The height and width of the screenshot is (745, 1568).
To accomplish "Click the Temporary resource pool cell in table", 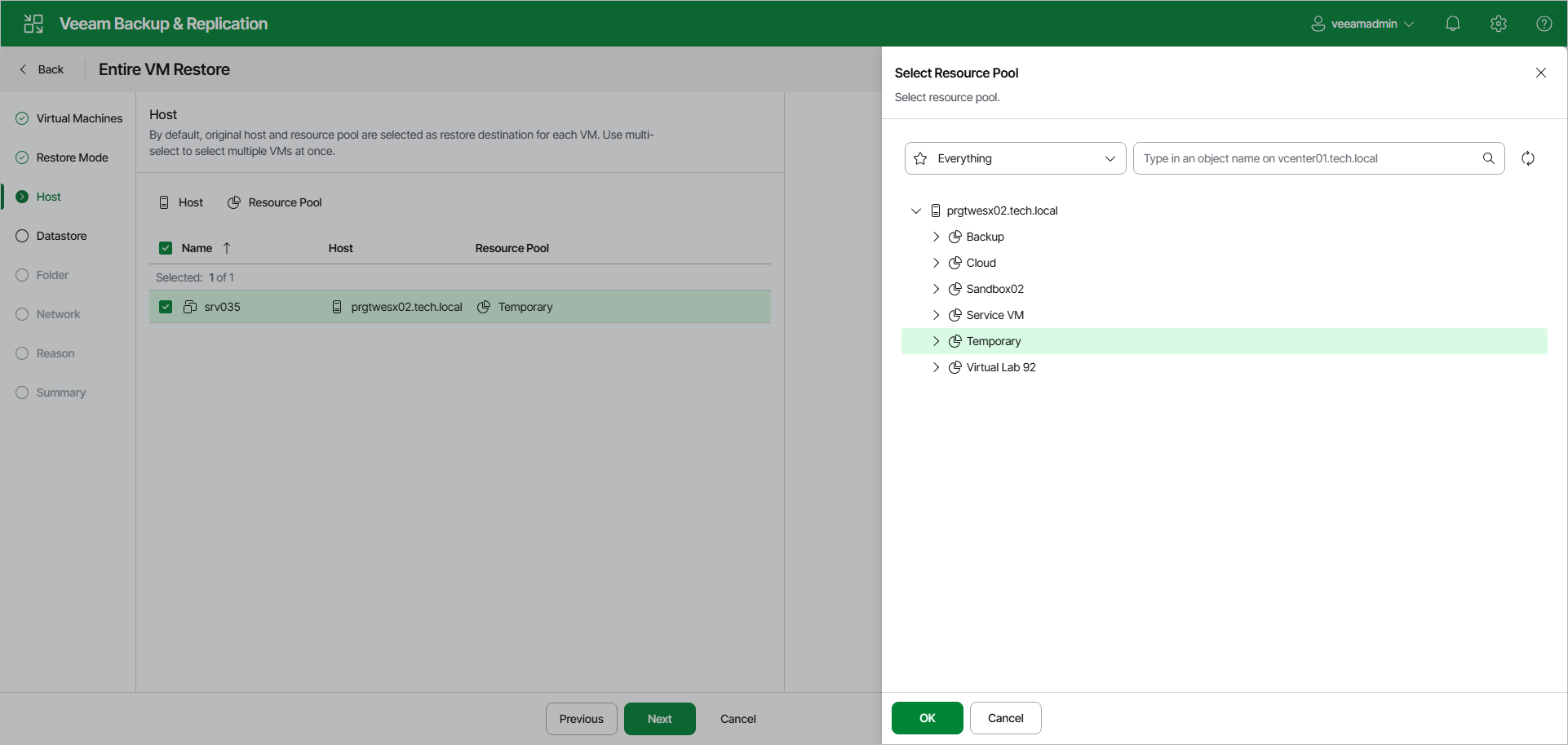I will click(x=516, y=307).
